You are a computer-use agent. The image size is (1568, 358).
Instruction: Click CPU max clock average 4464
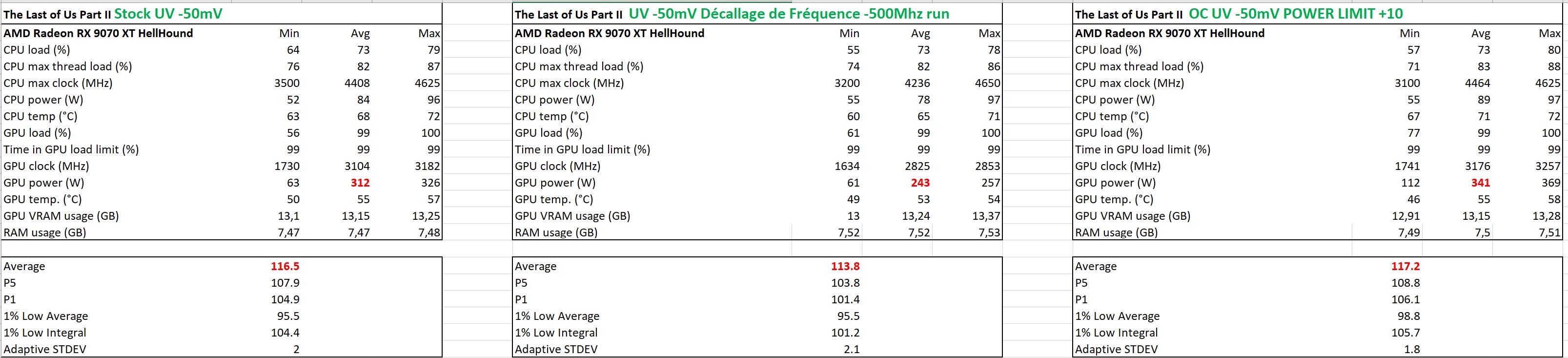pyautogui.click(x=1478, y=84)
